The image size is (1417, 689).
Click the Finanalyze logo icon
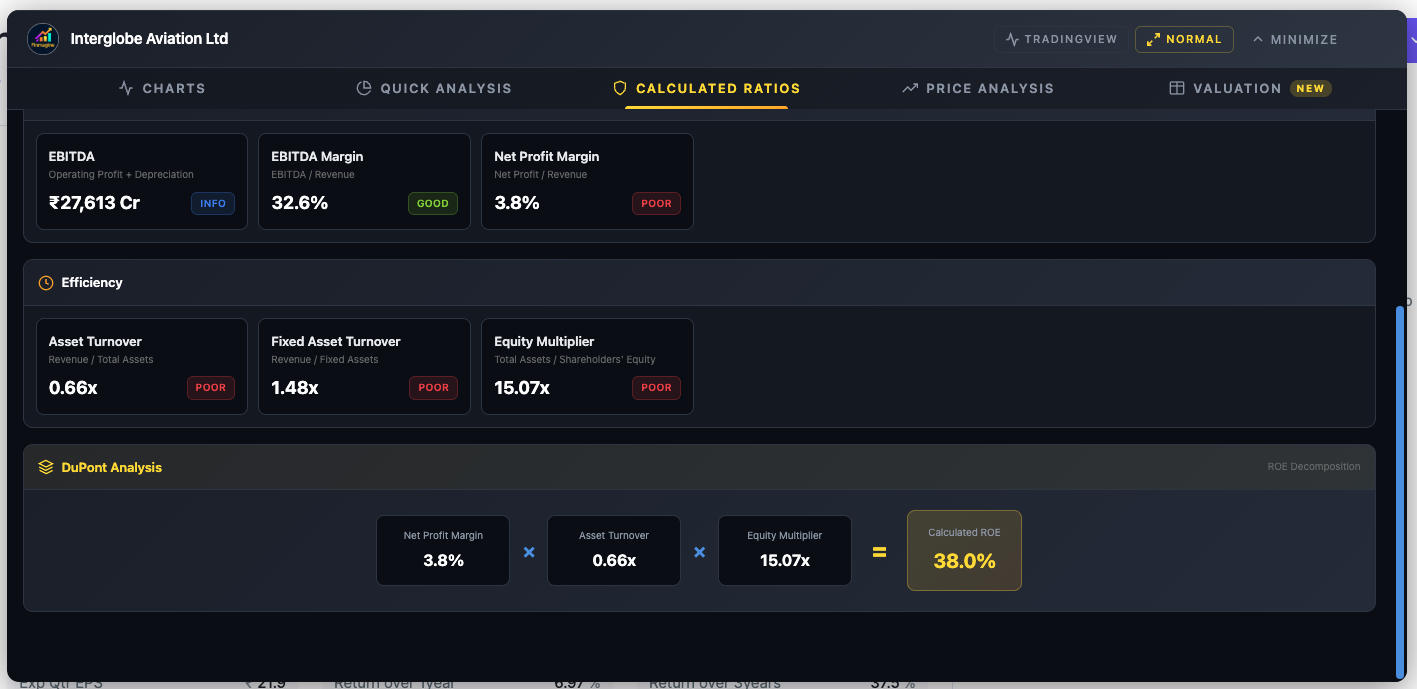click(42, 38)
